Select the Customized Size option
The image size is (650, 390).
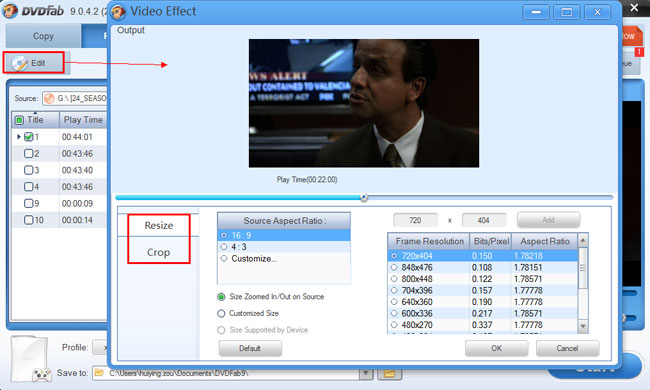coord(221,313)
